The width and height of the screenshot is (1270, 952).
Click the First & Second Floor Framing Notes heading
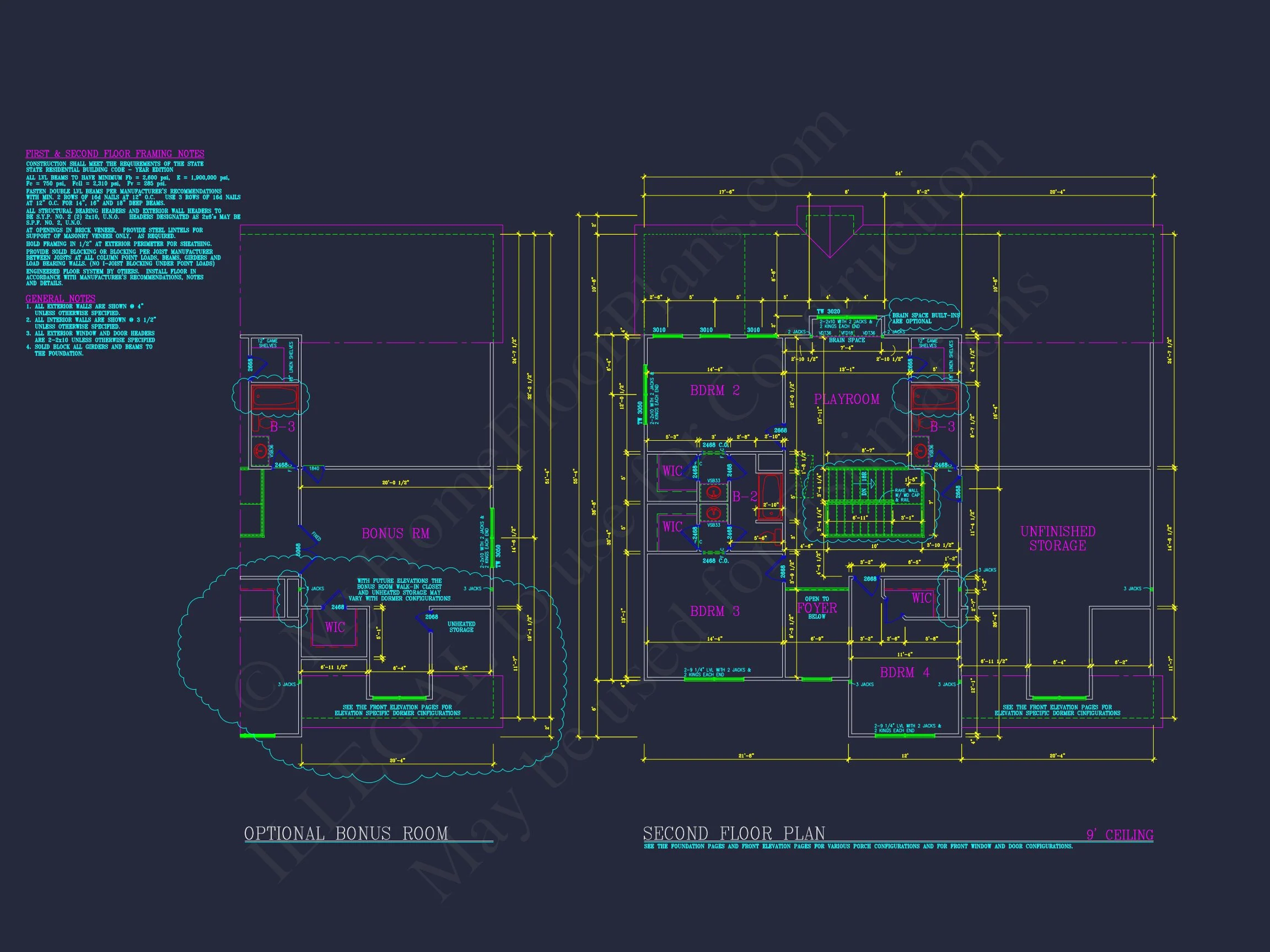[115, 154]
